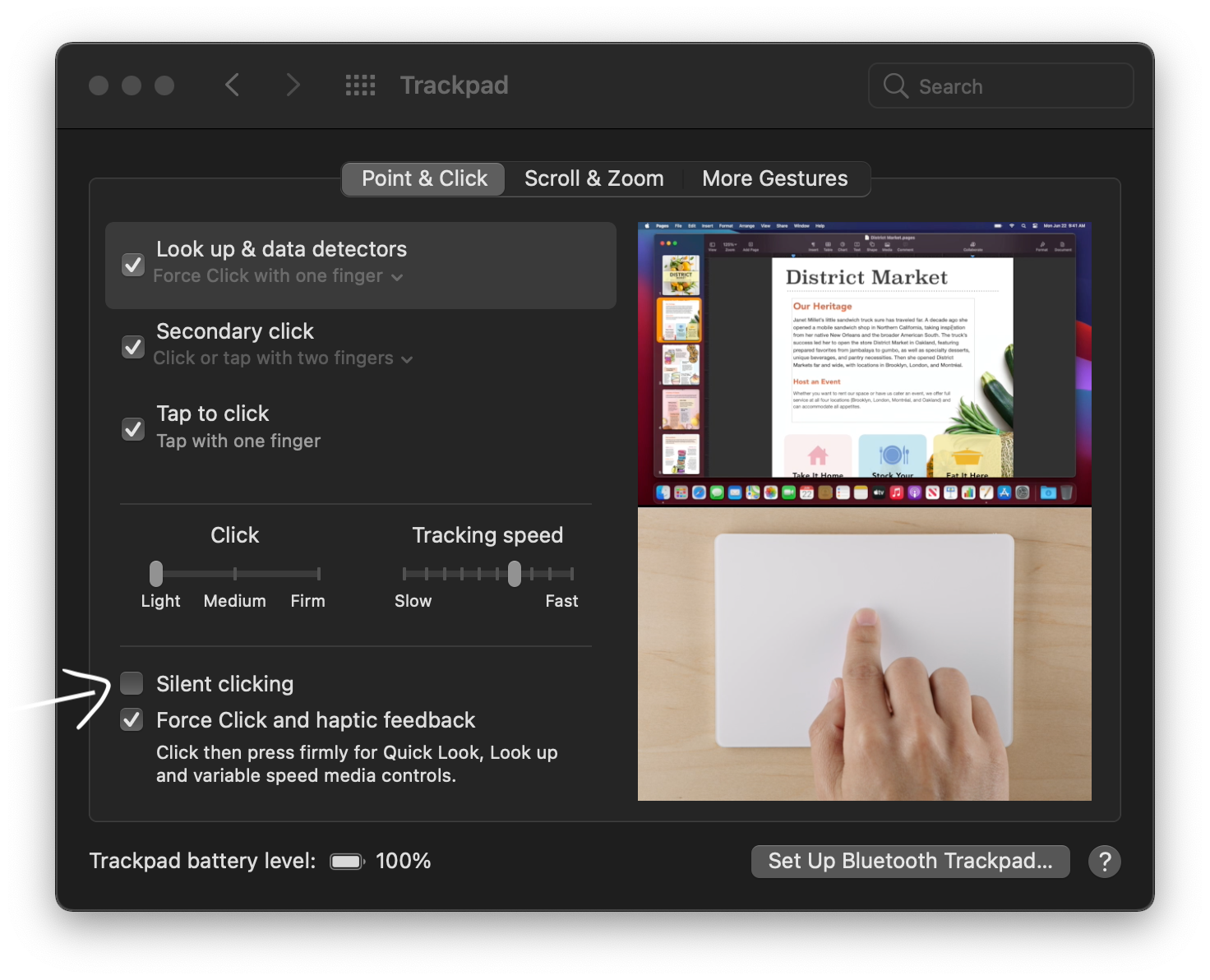Click Set Up Bluetooth Trackpad button
1210x980 pixels.
pos(910,861)
